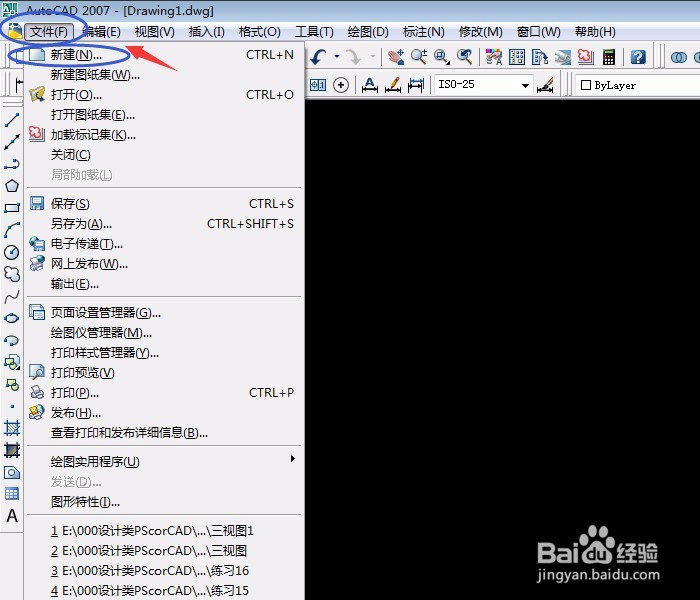Click the Zoom previous icon
The width and height of the screenshot is (700, 600).
pos(465,57)
